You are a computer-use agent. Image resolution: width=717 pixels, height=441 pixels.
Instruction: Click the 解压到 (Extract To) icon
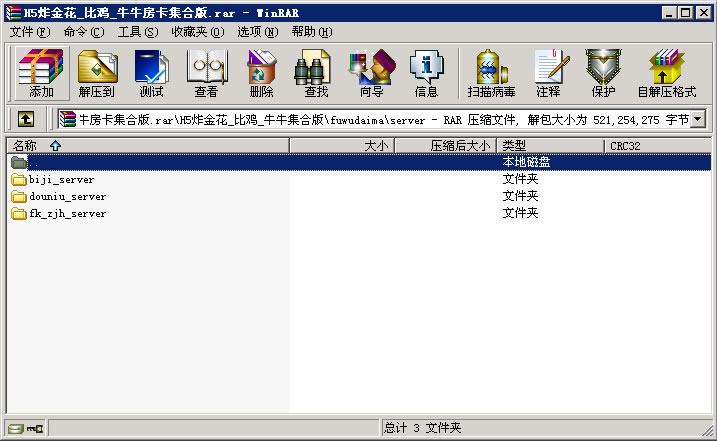97,73
